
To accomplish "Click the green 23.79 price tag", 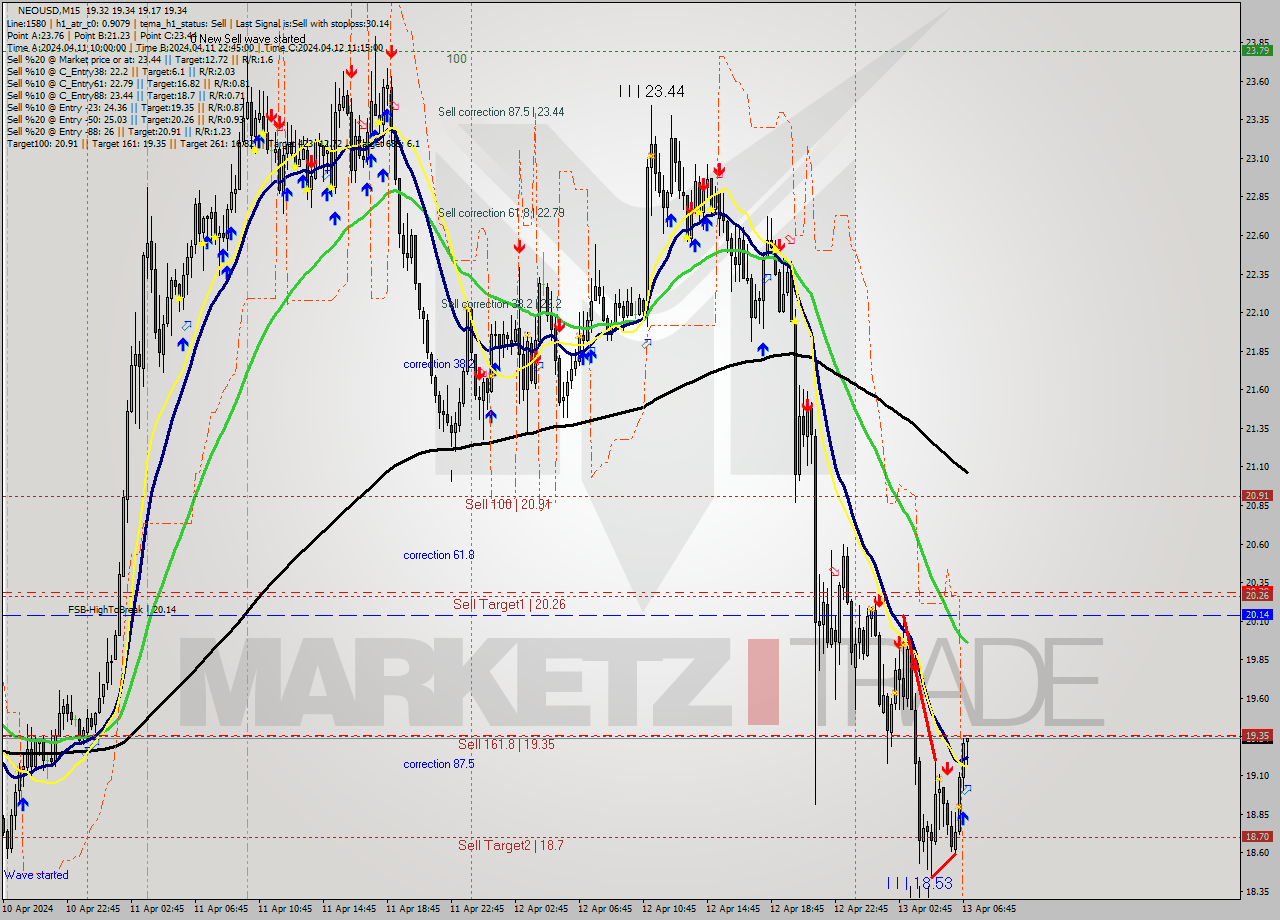I will click(1257, 50).
